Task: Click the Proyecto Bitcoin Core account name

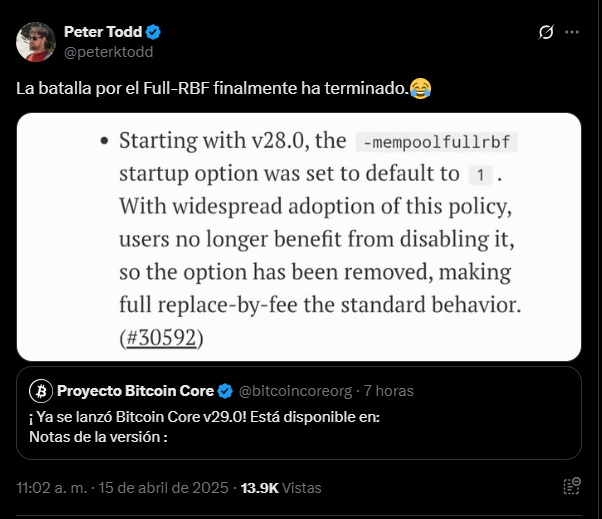Action: pyautogui.click(x=135, y=390)
